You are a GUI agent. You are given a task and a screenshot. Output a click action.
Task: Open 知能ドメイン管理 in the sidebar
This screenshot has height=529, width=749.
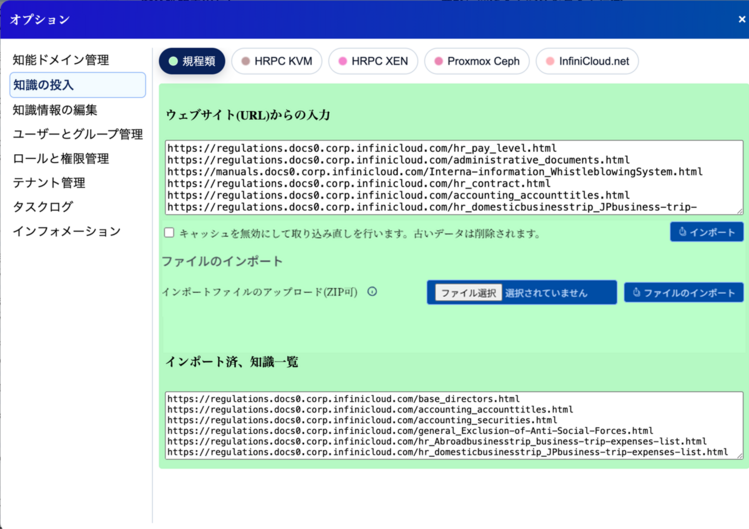(x=61, y=60)
